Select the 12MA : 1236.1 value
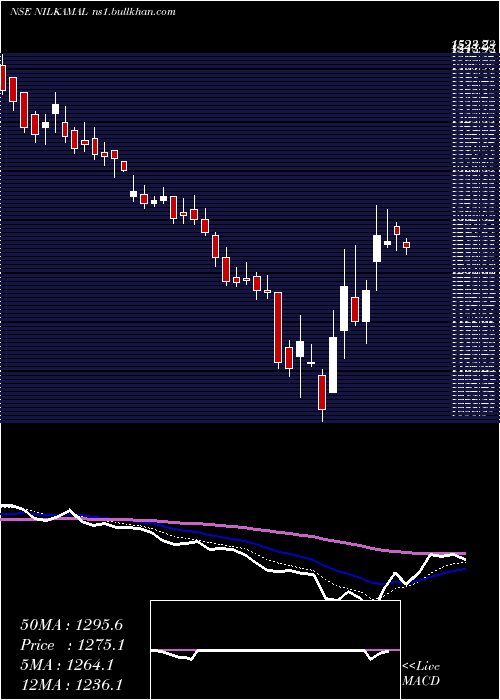500x700 pixels. (x=72, y=685)
